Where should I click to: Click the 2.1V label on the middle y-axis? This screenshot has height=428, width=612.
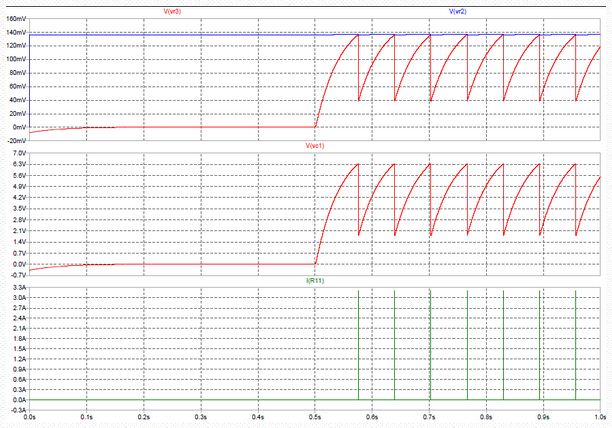point(17,231)
